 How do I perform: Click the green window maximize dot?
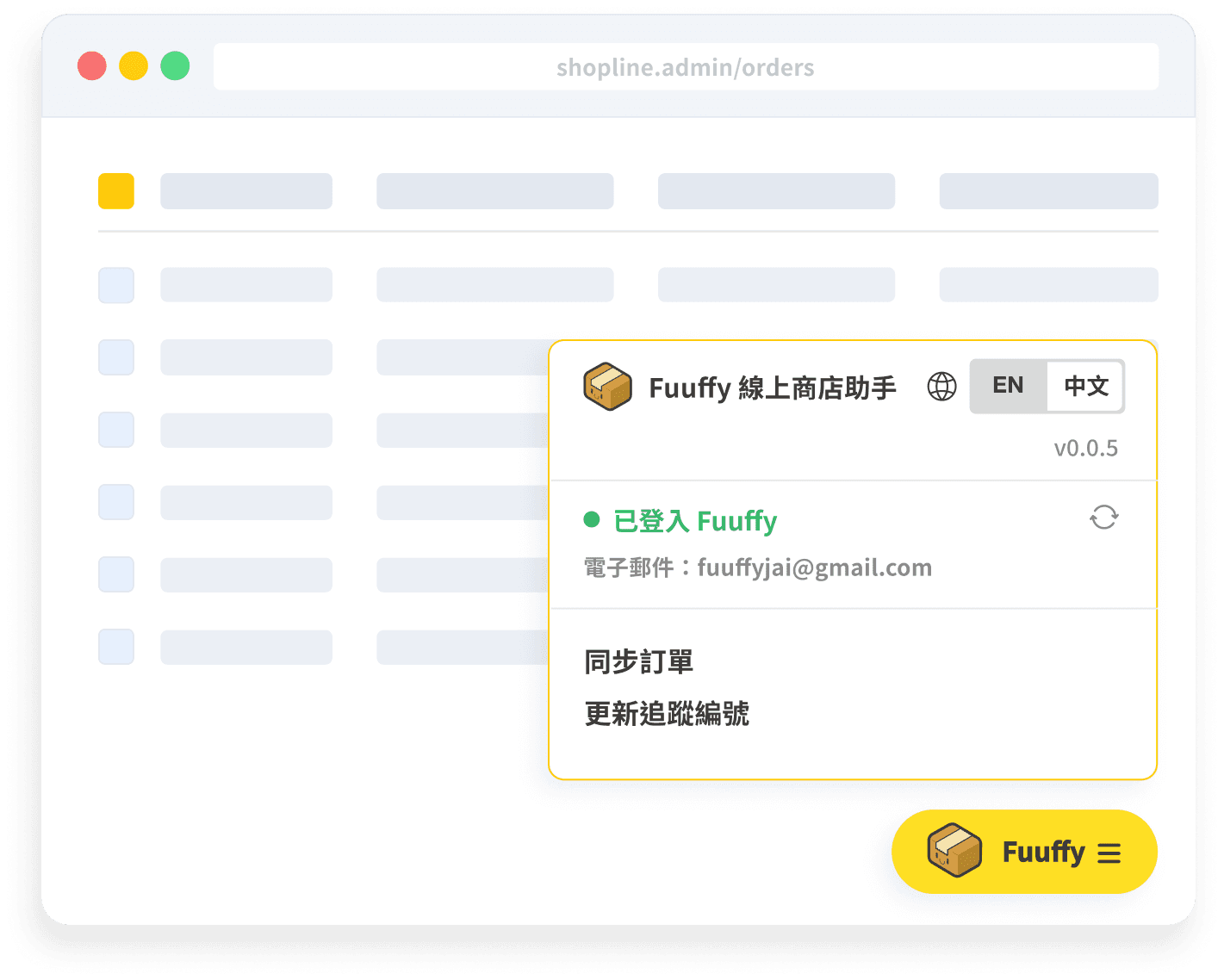(175, 66)
